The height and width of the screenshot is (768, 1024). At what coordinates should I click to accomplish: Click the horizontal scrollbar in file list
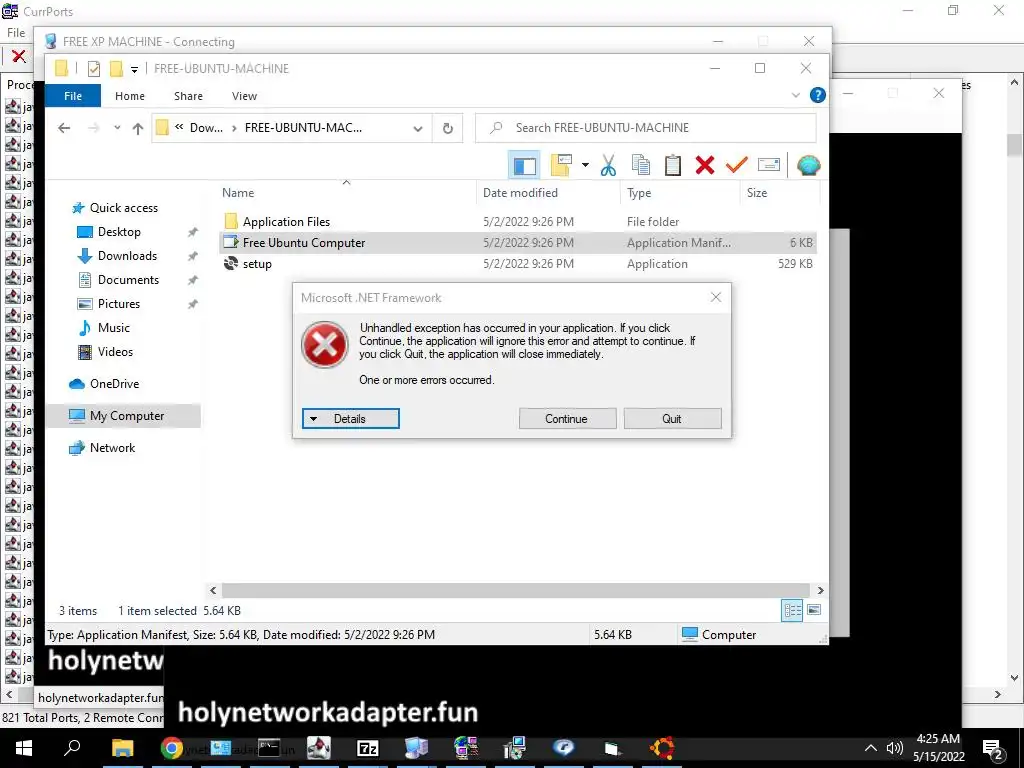pos(516,590)
